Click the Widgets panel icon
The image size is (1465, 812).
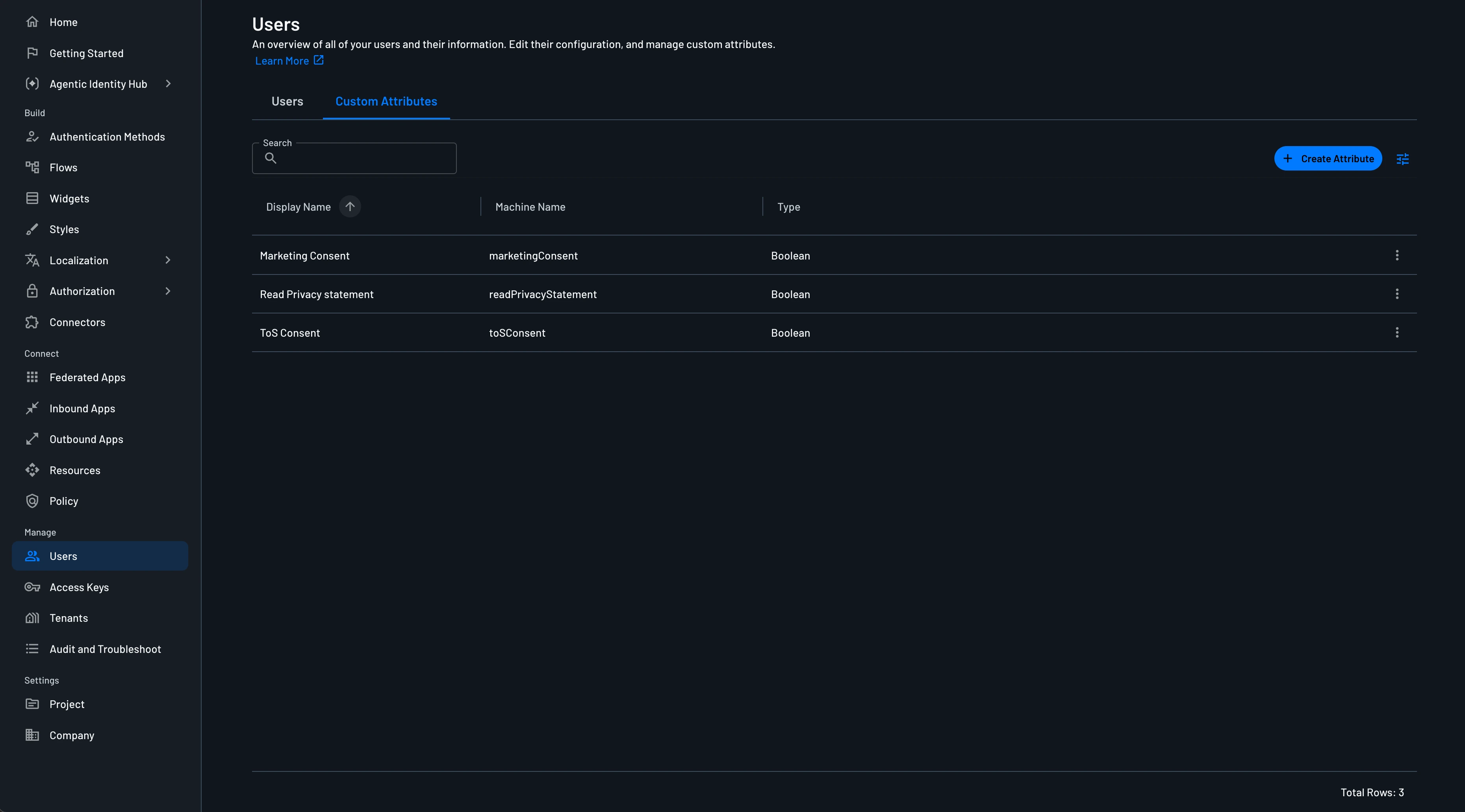click(x=32, y=198)
